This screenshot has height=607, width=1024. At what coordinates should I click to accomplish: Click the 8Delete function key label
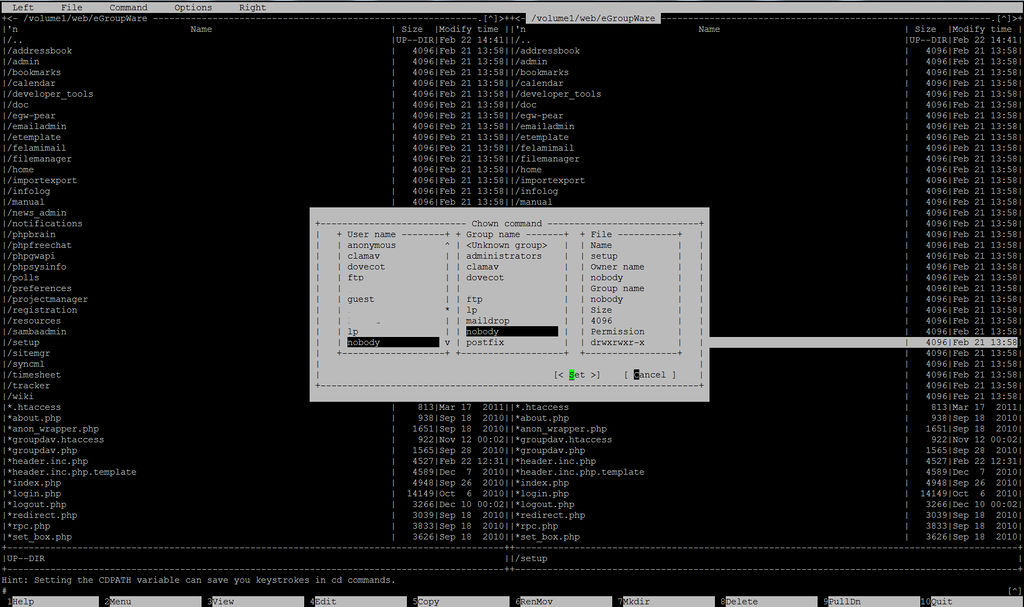pos(740,601)
